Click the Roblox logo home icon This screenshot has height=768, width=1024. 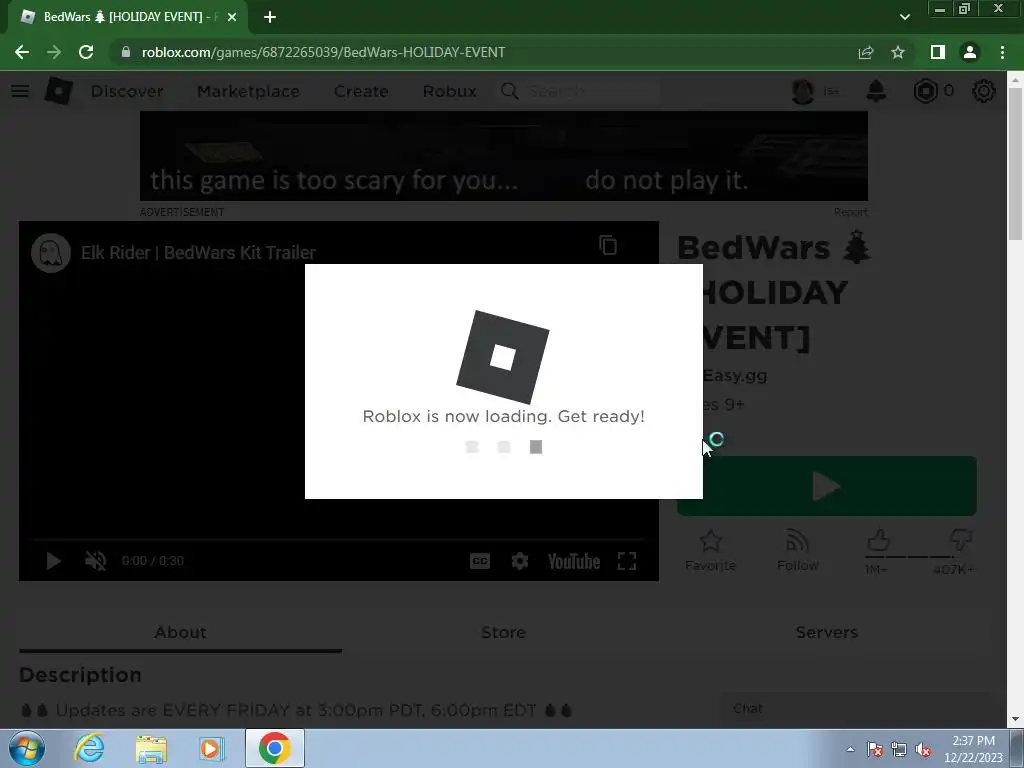coord(58,91)
